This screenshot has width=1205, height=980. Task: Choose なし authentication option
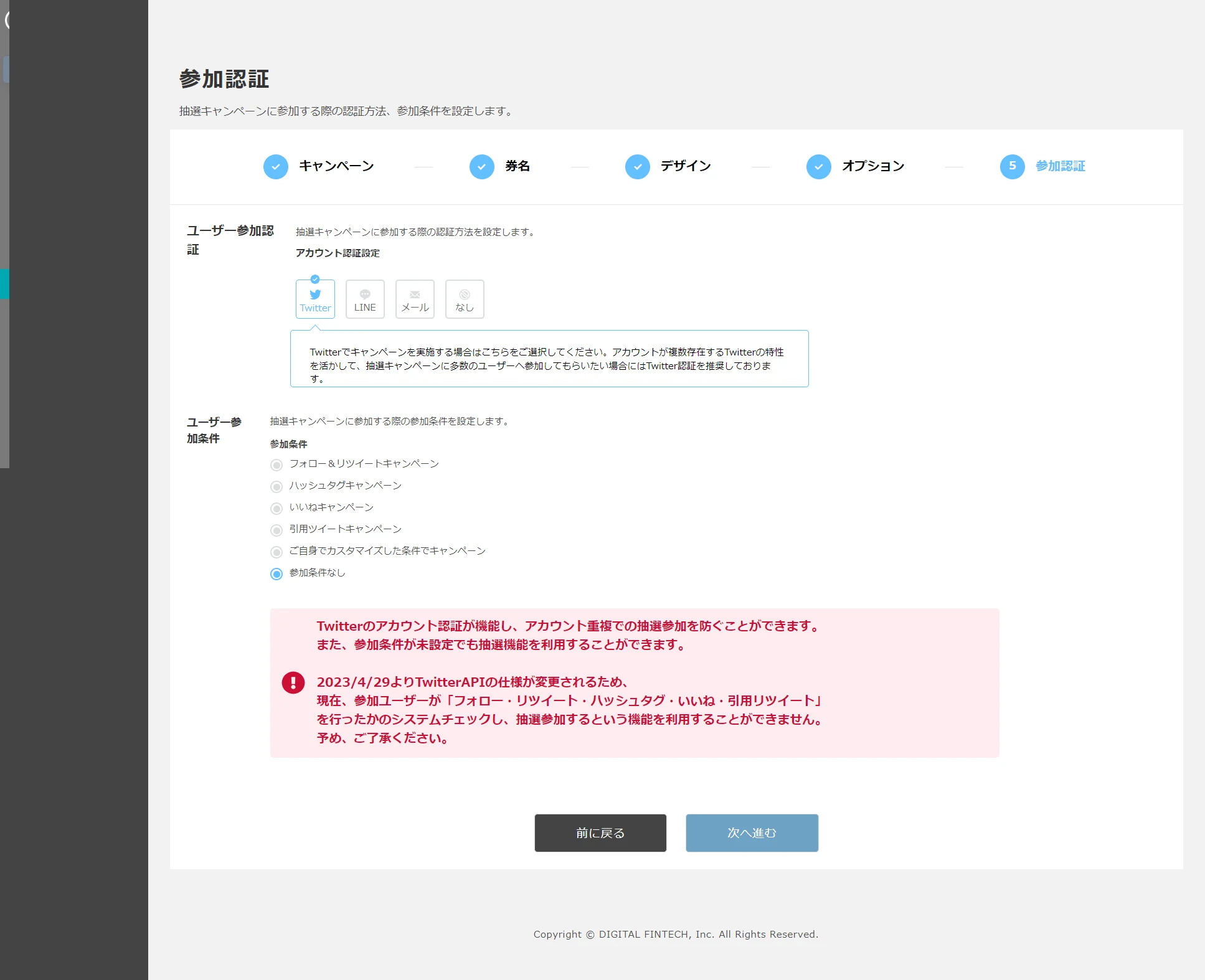point(465,299)
